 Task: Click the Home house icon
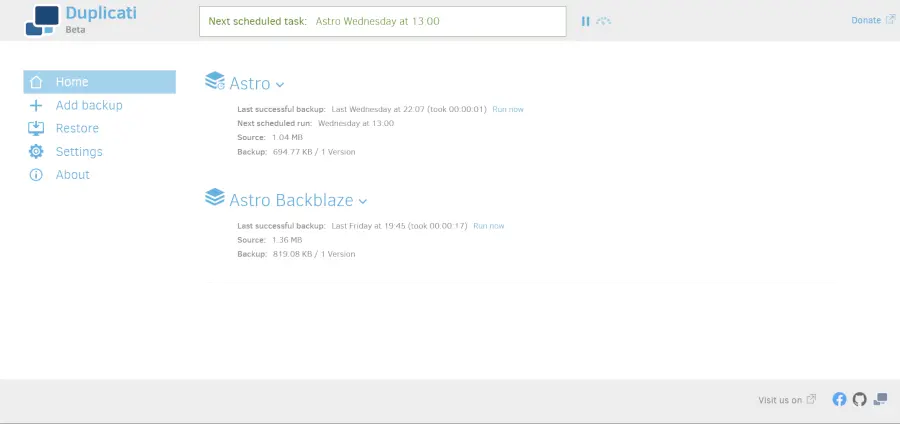coord(36,82)
